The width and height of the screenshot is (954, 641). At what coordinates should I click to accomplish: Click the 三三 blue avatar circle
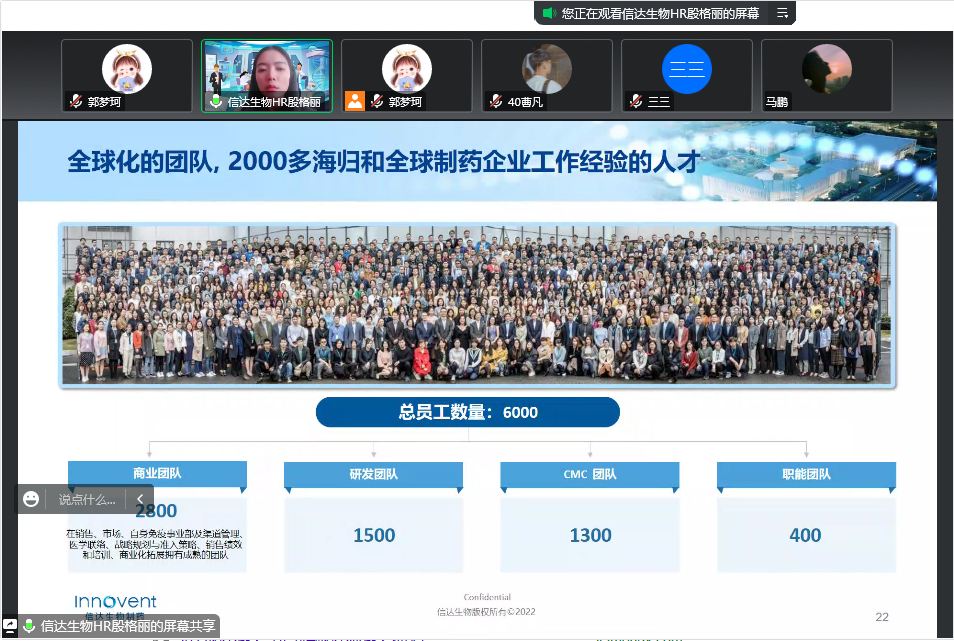[687, 69]
